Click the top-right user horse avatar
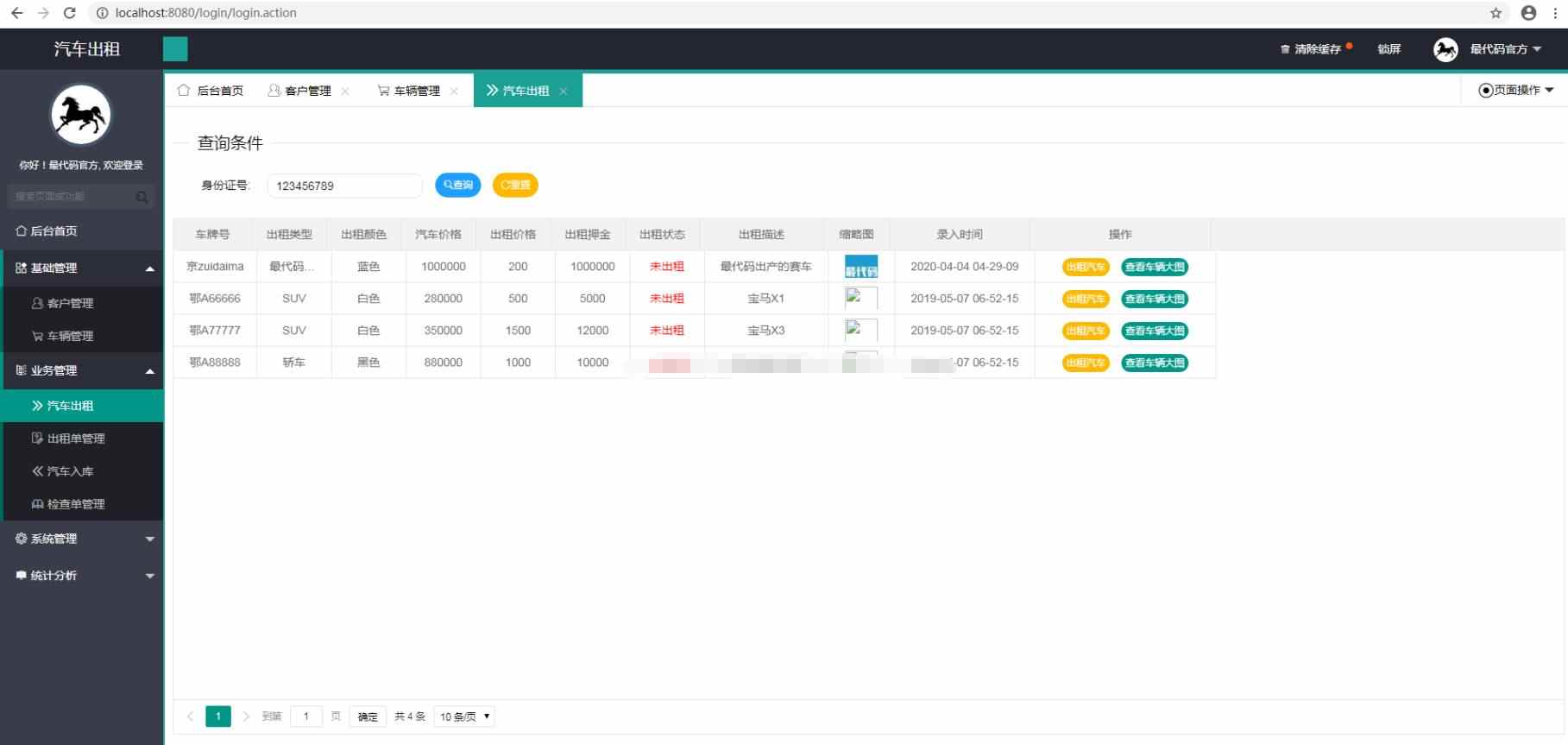 tap(1445, 49)
